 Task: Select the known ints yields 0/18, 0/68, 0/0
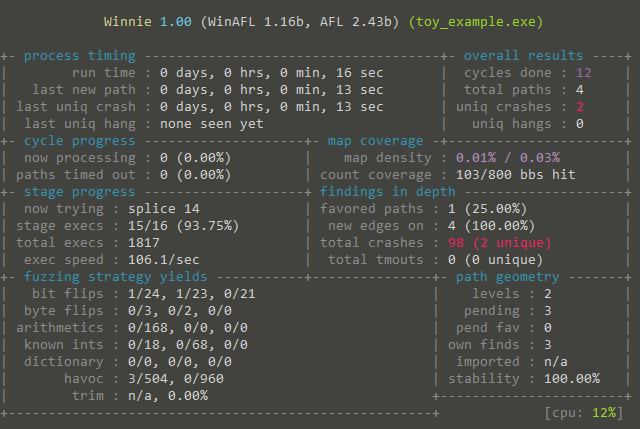tap(188, 345)
